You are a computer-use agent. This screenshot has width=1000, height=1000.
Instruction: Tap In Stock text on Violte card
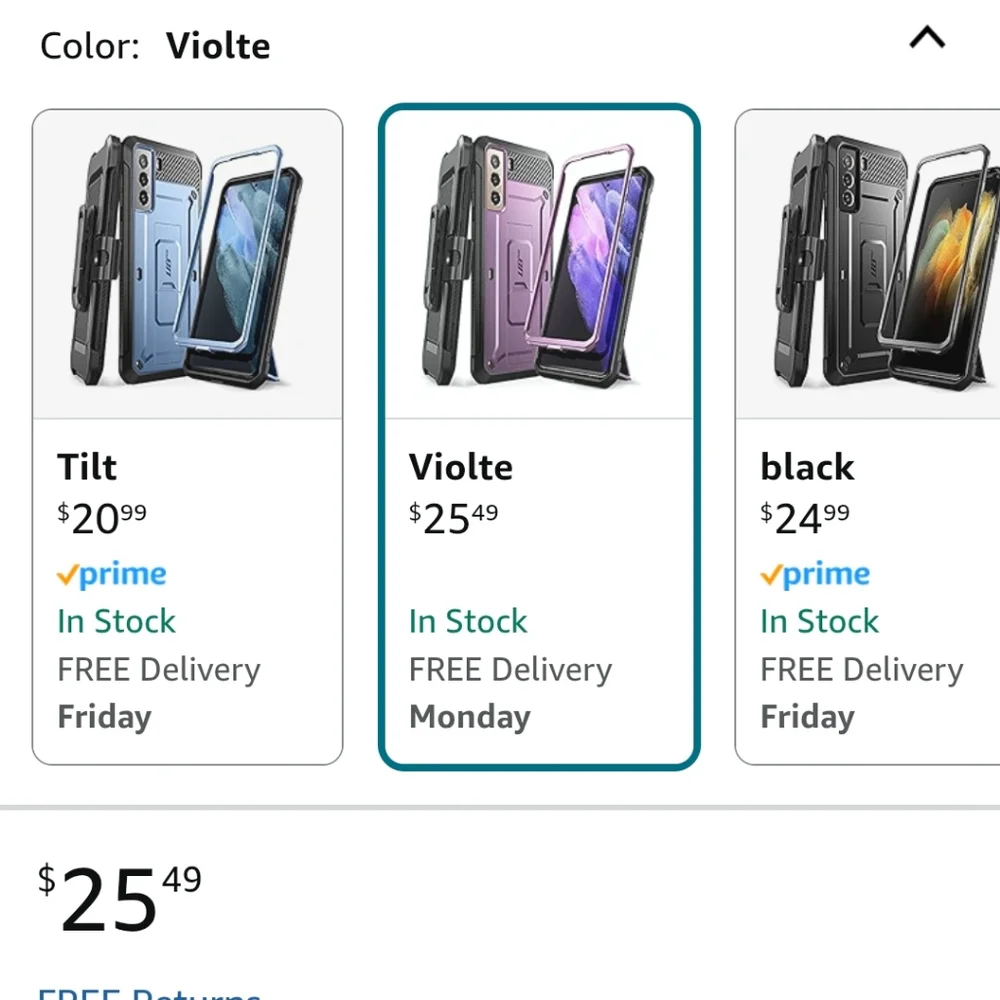[x=468, y=621]
